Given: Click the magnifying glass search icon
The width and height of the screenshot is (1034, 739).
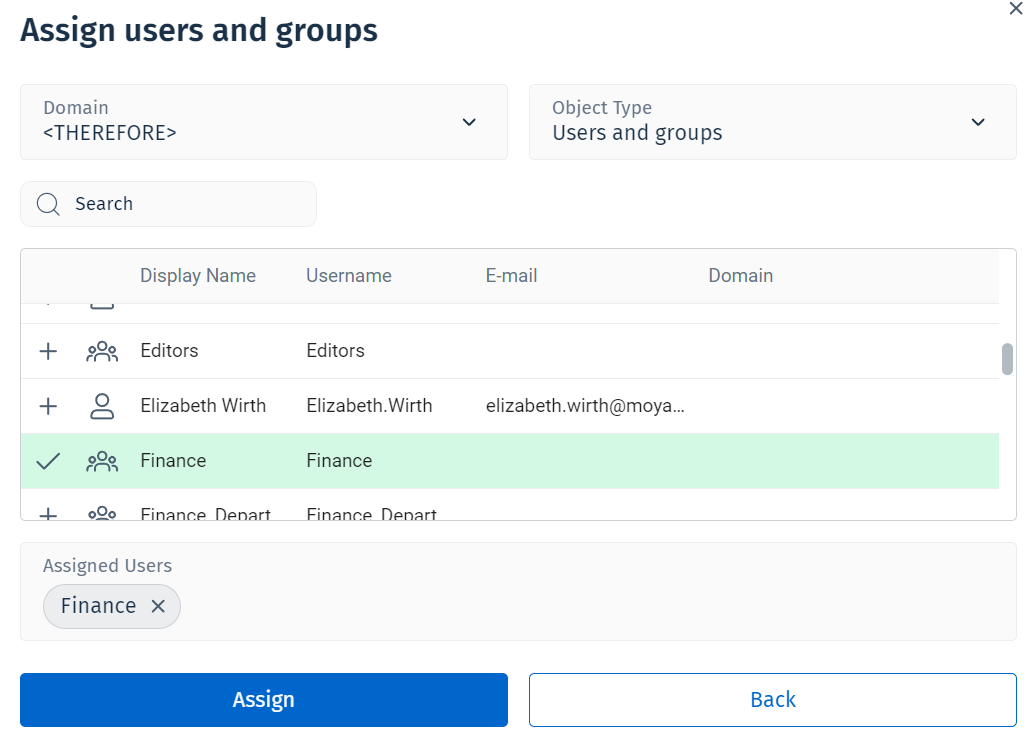Looking at the screenshot, I should pyautogui.click(x=48, y=204).
